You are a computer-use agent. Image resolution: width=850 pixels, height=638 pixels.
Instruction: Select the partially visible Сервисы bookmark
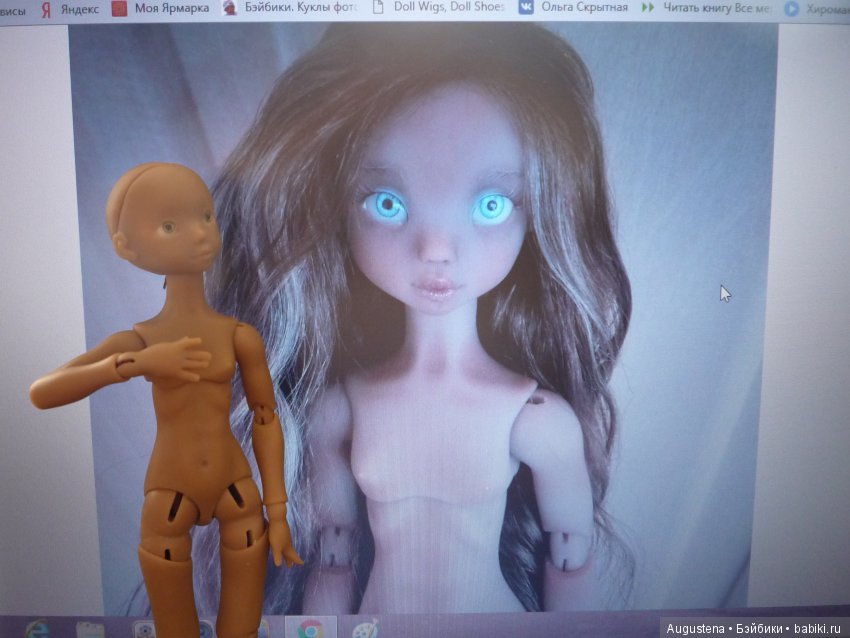point(13,8)
